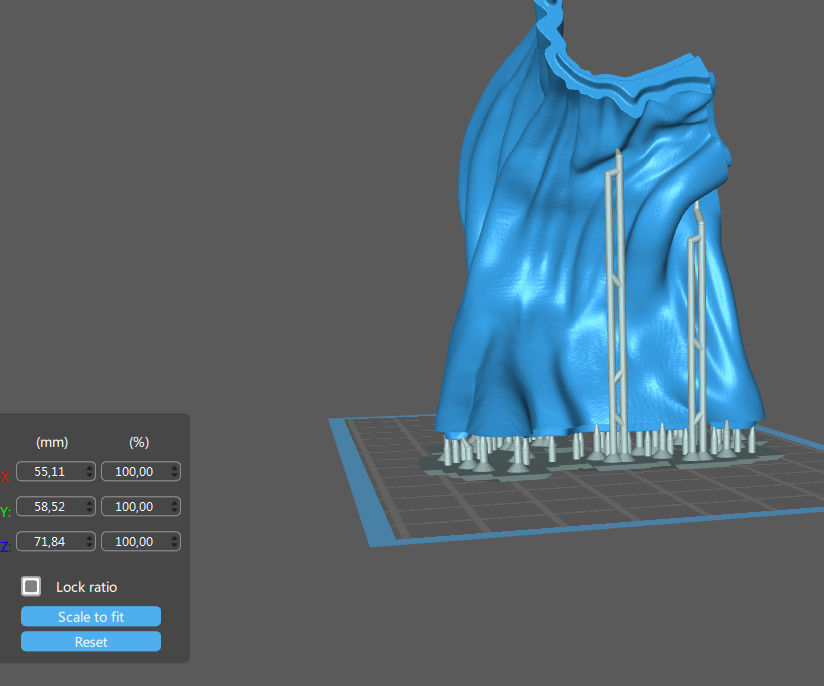The width and height of the screenshot is (824, 686).
Task: Click the X size field showing 55,11
Action: click(49, 471)
